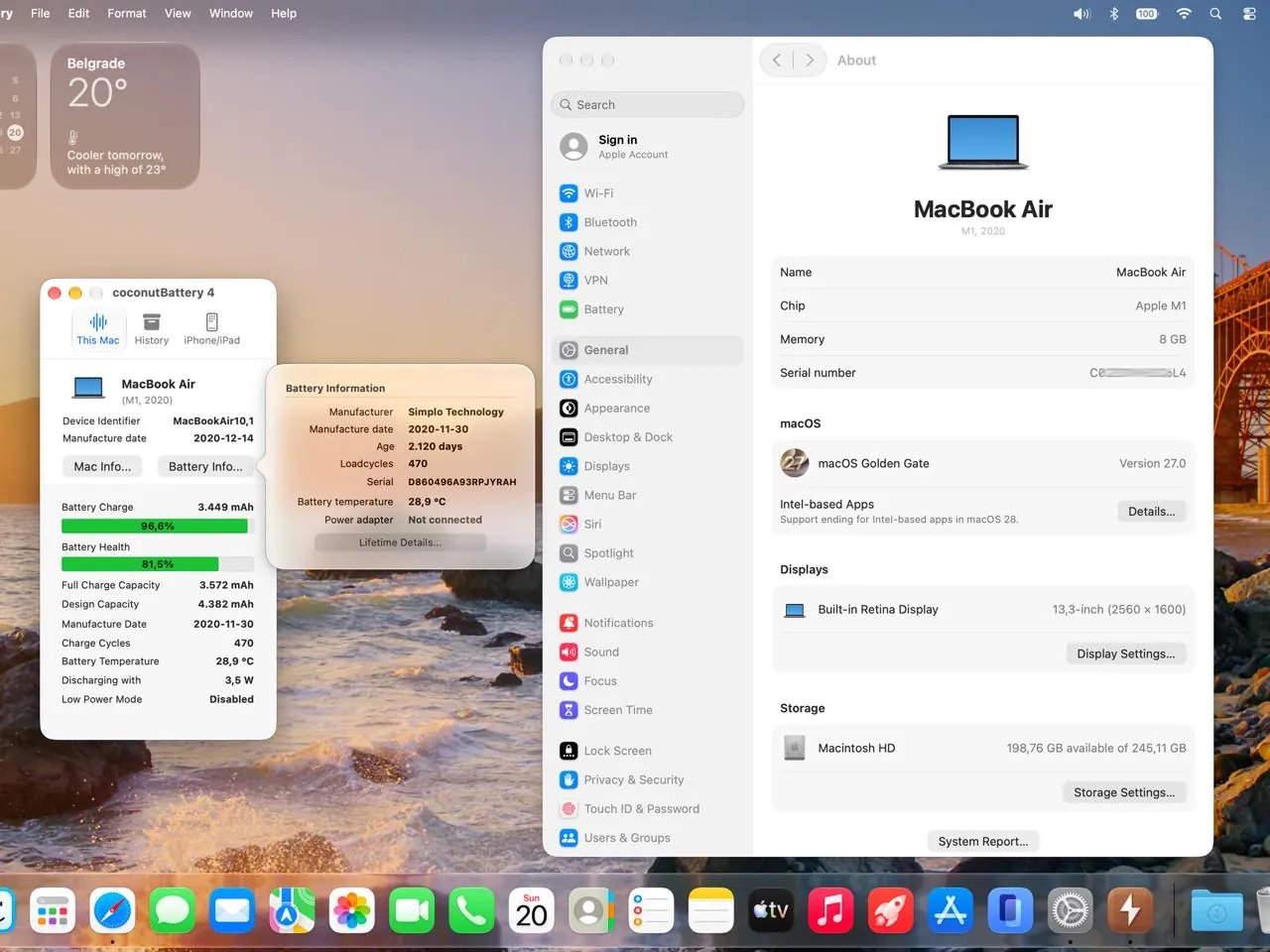Open Siri settings in sidebar
This screenshot has width=1270, height=952.
648,524
